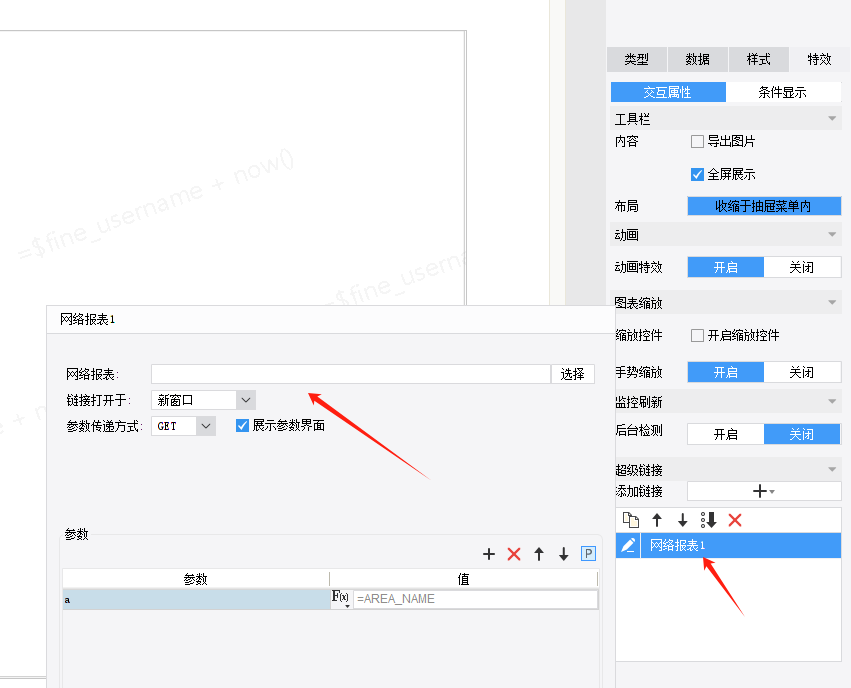
Task: Set 手势缩放 to 关闭
Action: pyautogui.click(x=802, y=373)
